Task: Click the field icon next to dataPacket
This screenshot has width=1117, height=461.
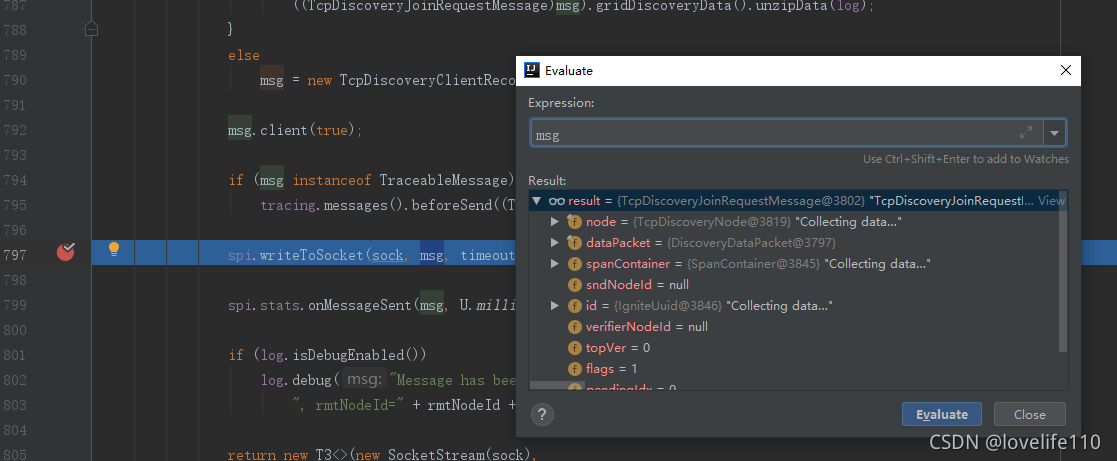Action: tap(575, 243)
